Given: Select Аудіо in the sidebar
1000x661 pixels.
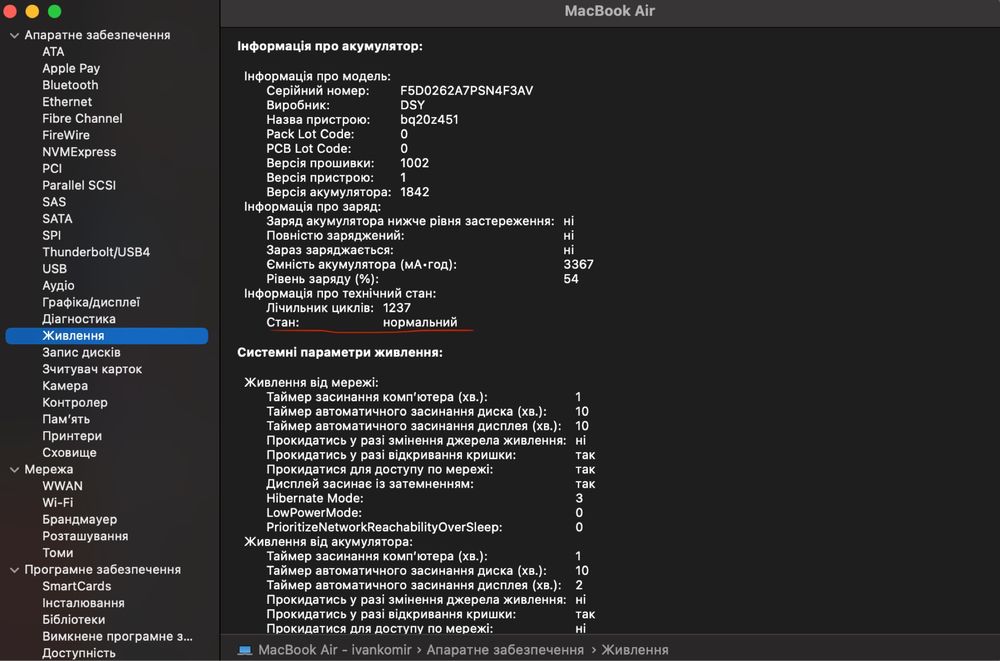Looking at the screenshot, I should tap(58, 285).
